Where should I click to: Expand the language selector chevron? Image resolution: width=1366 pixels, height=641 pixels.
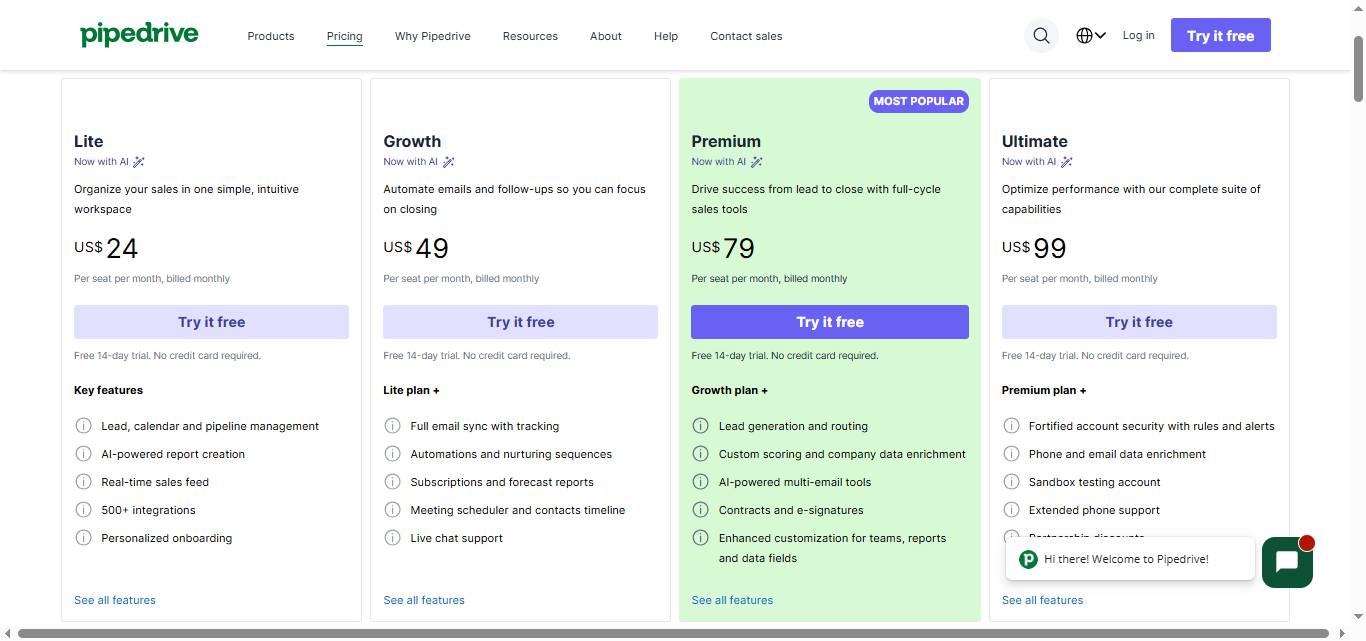(x=1100, y=35)
